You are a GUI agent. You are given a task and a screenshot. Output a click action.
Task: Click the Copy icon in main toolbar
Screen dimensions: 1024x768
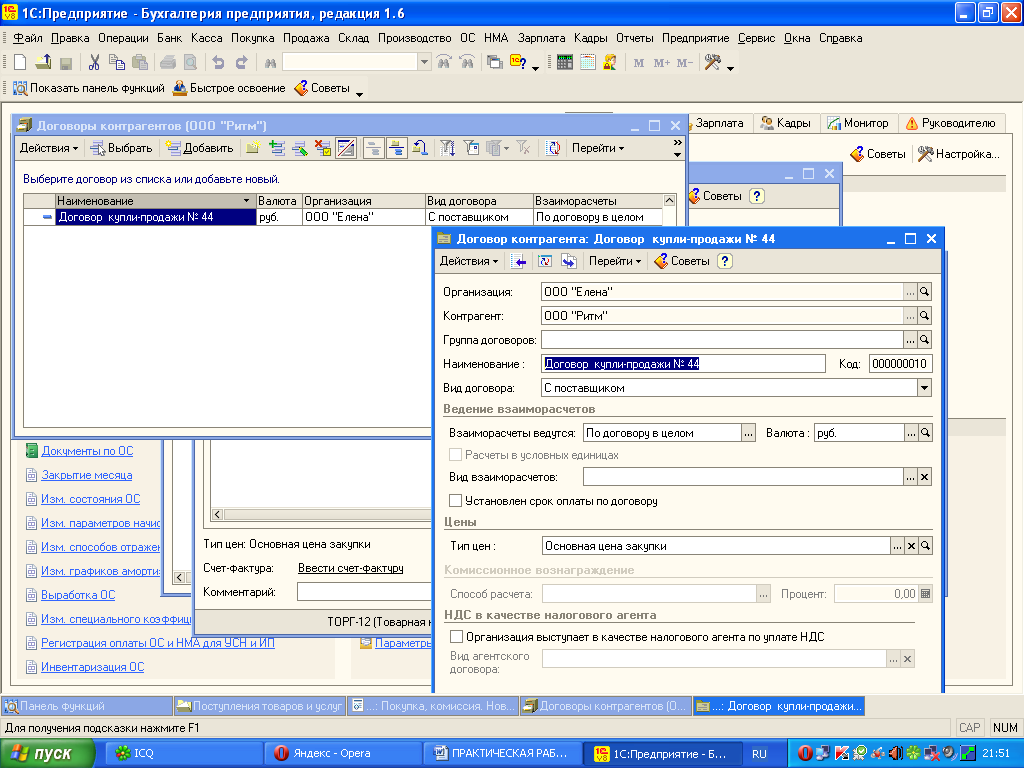click(117, 63)
